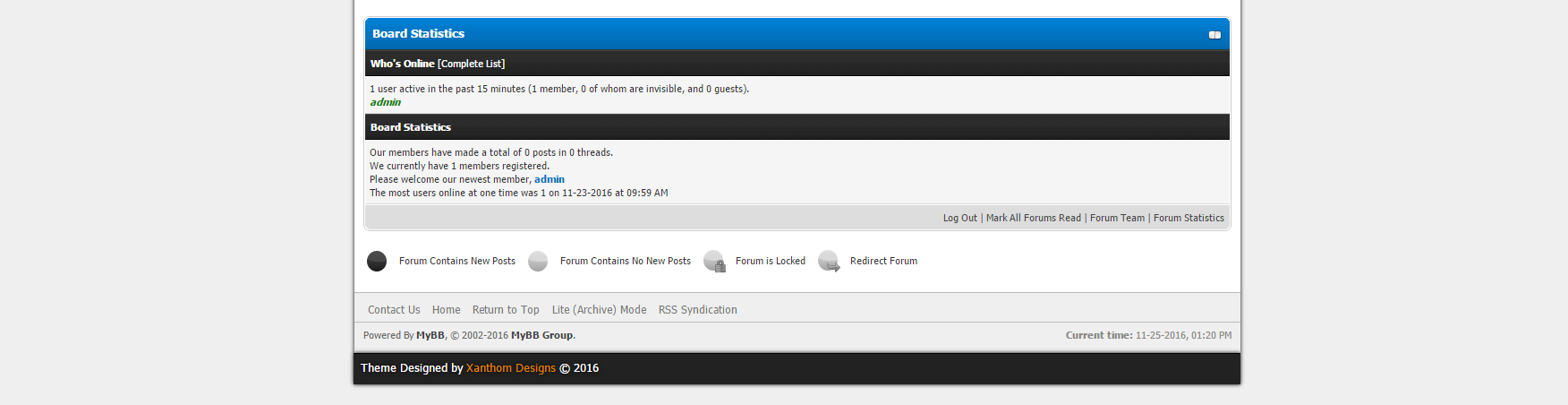Select the text 'Forum Contains No New Posts'
Screen dimensions: 1568x405
pos(626,261)
